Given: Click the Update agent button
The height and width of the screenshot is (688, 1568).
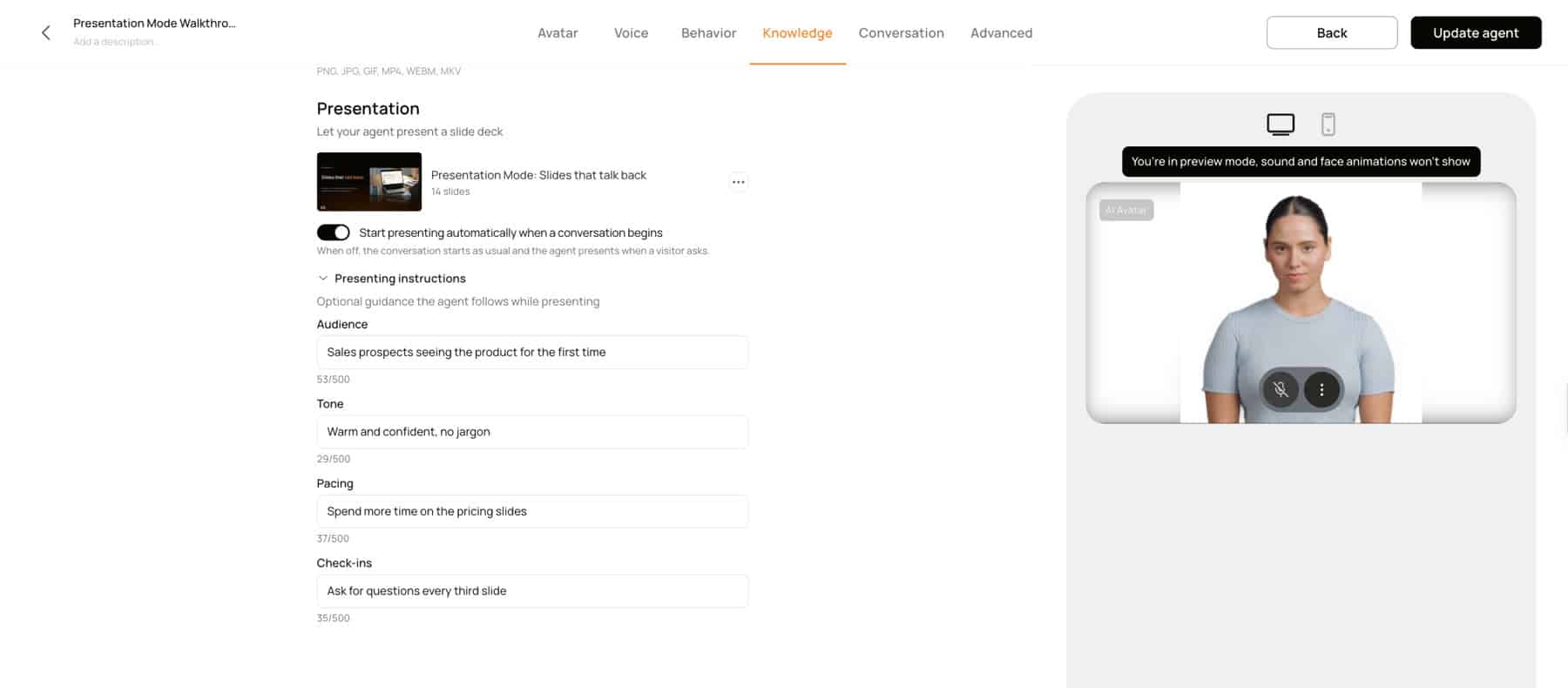Looking at the screenshot, I should 1476,33.
